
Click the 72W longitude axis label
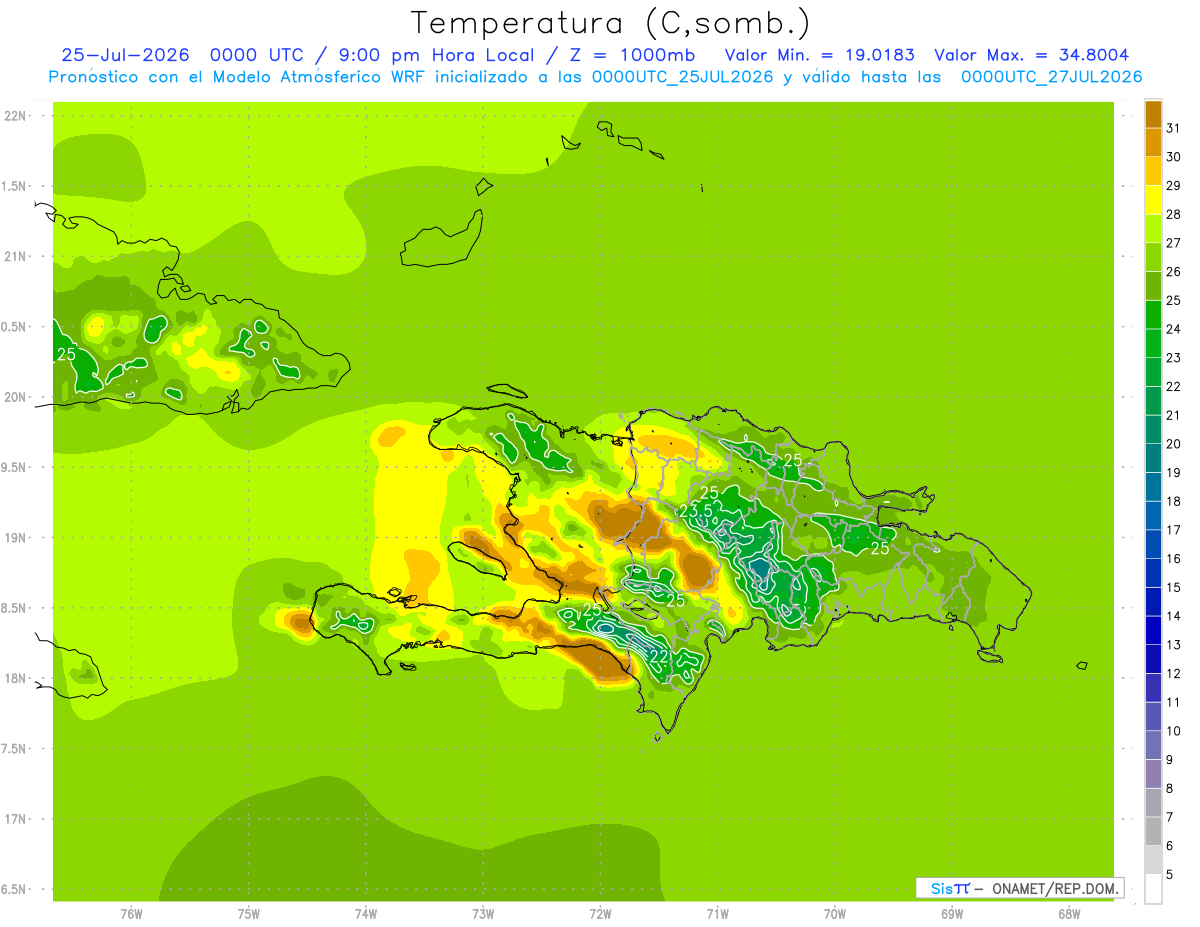(x=600, y=913)
